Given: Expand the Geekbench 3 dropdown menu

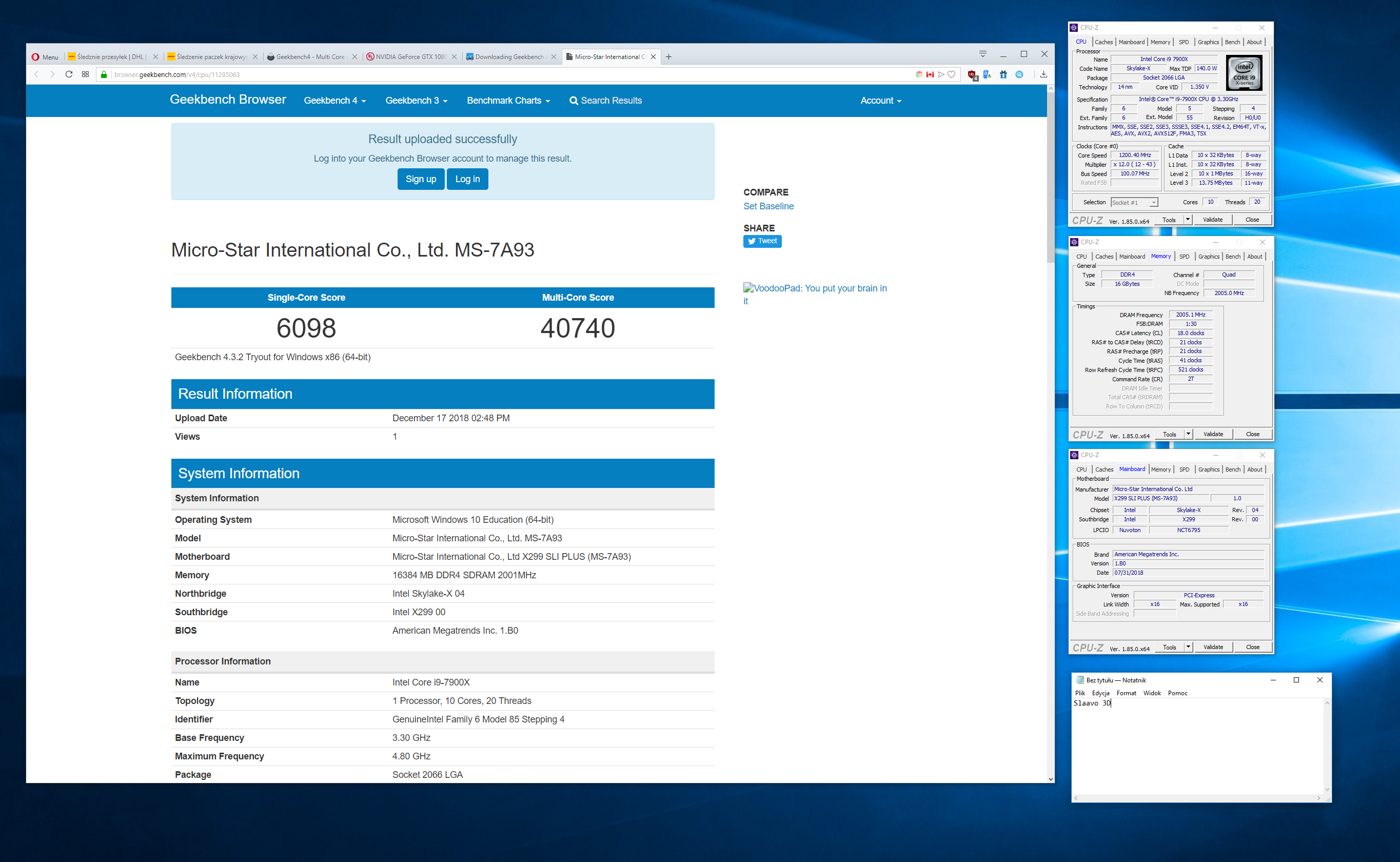Looking at the screenshot, I should coord(416,101).
